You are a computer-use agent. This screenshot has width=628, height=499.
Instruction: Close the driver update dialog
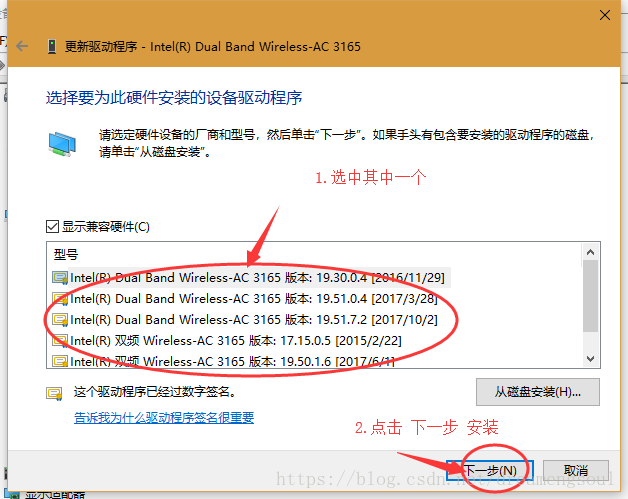(605, 15)
